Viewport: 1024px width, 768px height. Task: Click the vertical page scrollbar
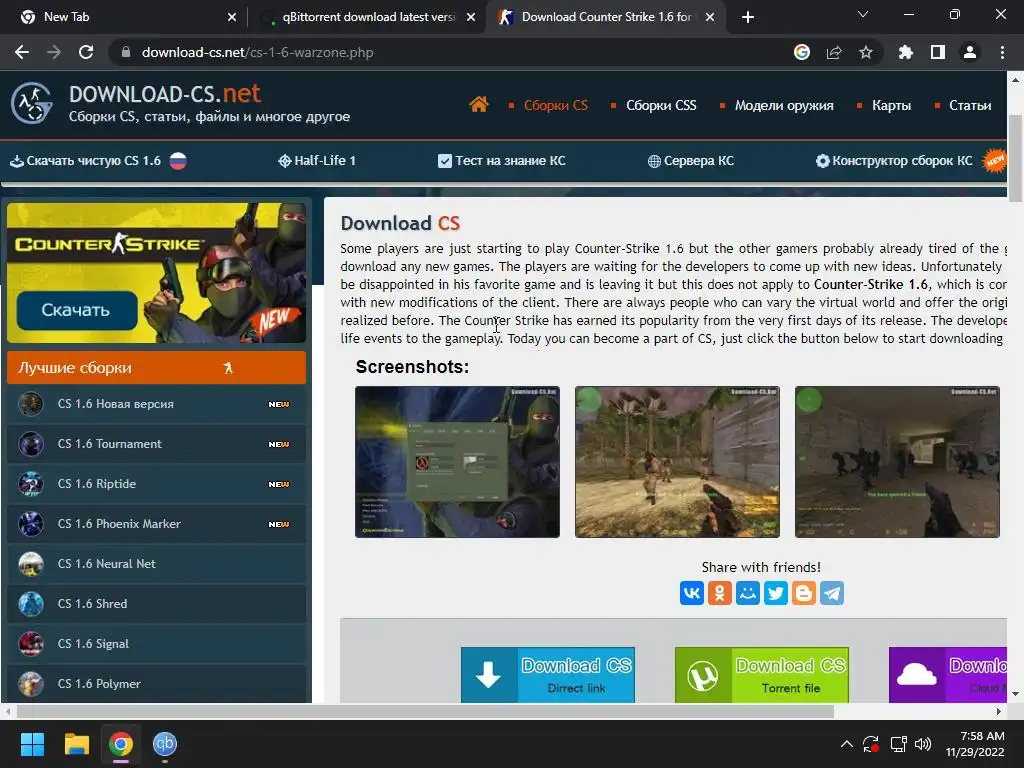pos(1015,158)
